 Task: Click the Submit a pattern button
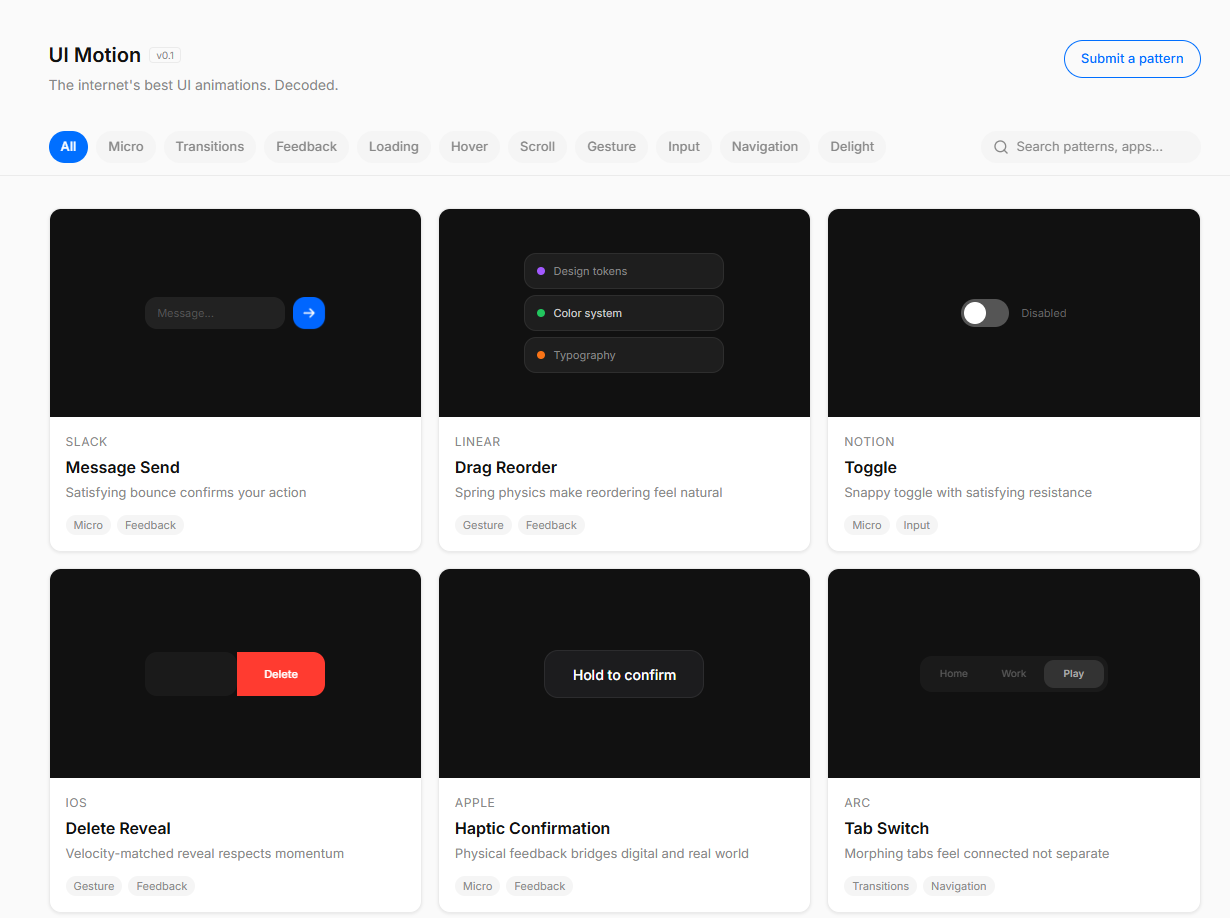(1132, 58)
